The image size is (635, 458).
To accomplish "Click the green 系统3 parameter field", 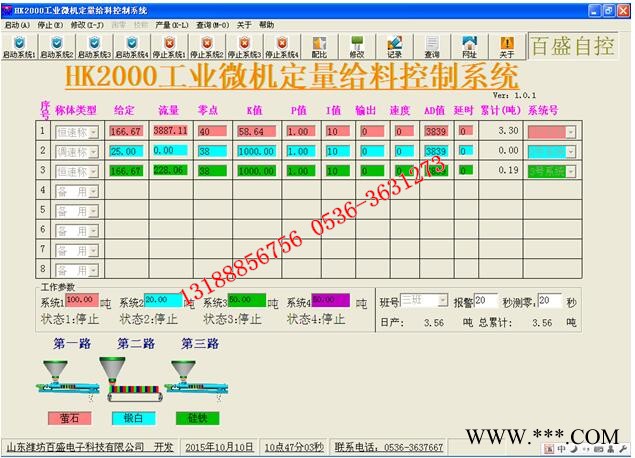I will (247, 300).
